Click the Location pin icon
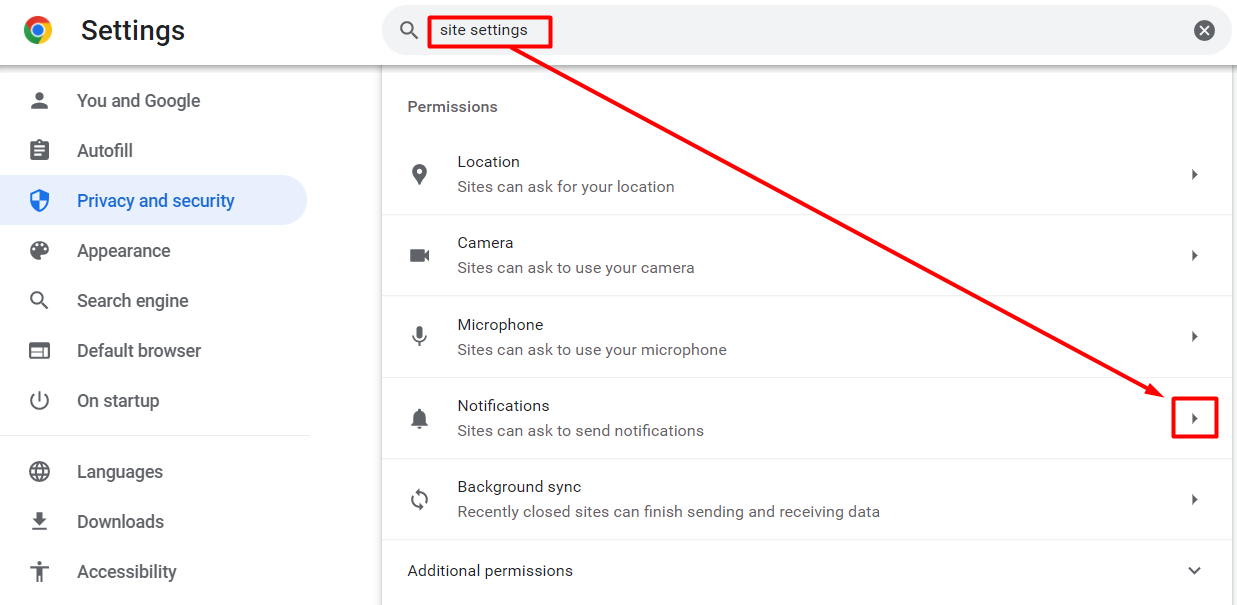 [x=420, y=174]
